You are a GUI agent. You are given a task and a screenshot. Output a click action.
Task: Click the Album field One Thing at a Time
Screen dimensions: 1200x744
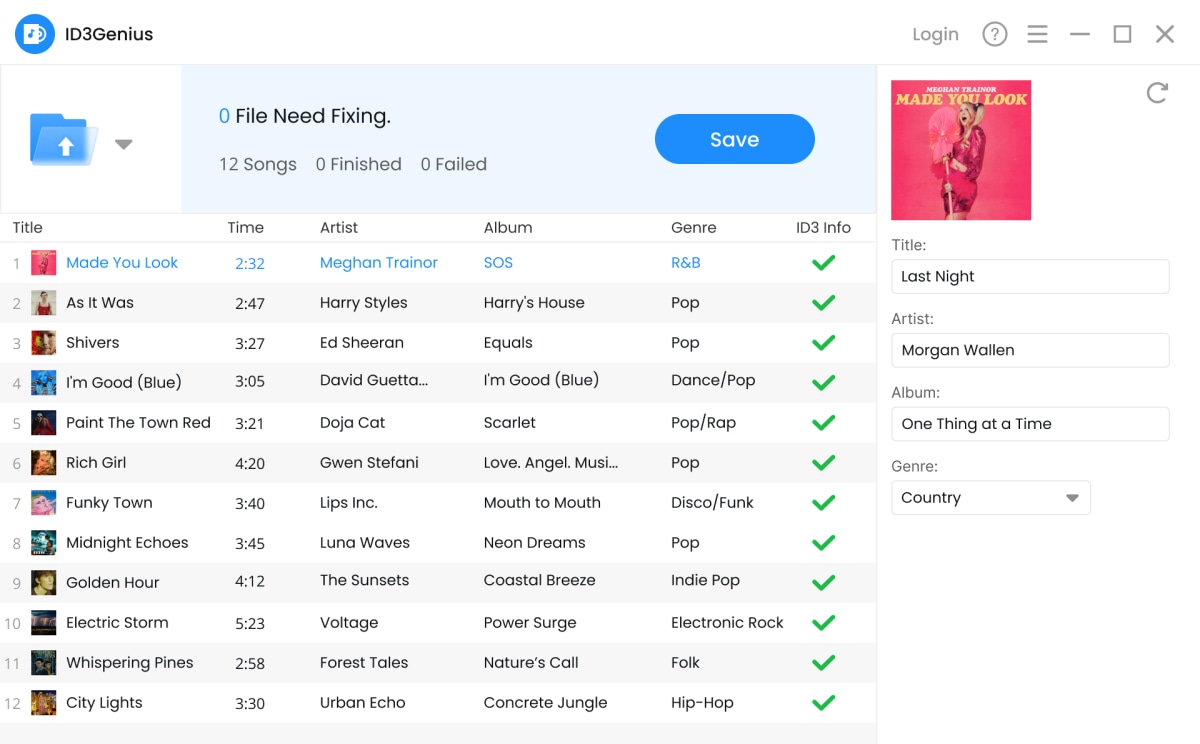point(1030,424)
